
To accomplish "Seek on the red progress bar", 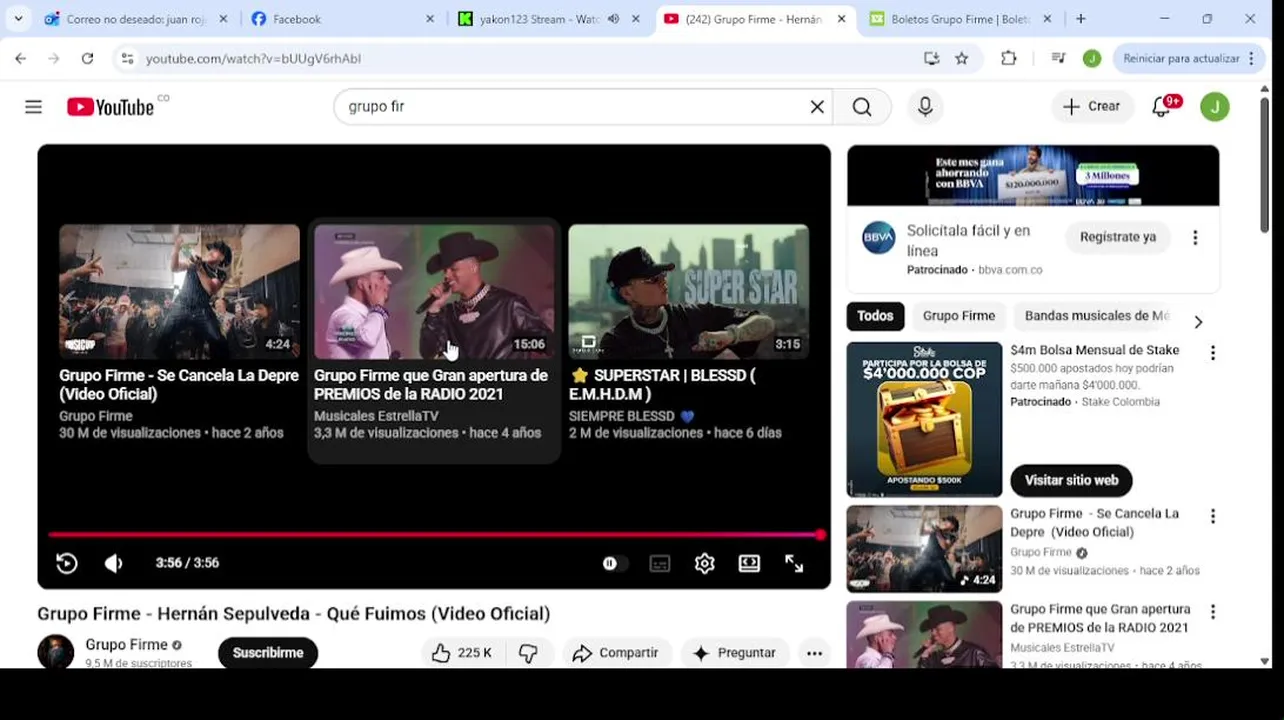I will 434,535.
